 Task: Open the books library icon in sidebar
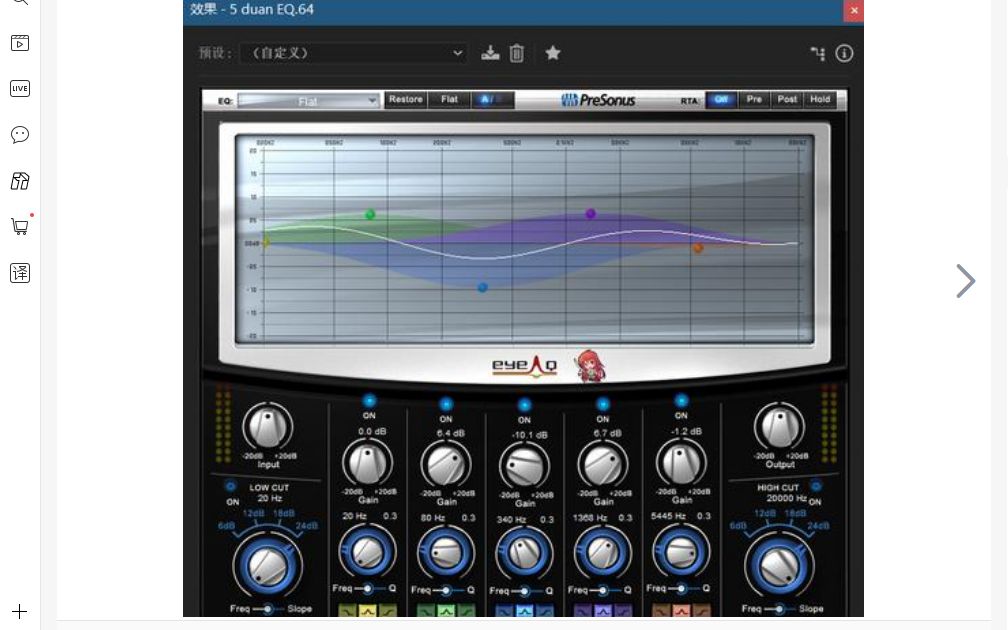click(x=20, y=181)
